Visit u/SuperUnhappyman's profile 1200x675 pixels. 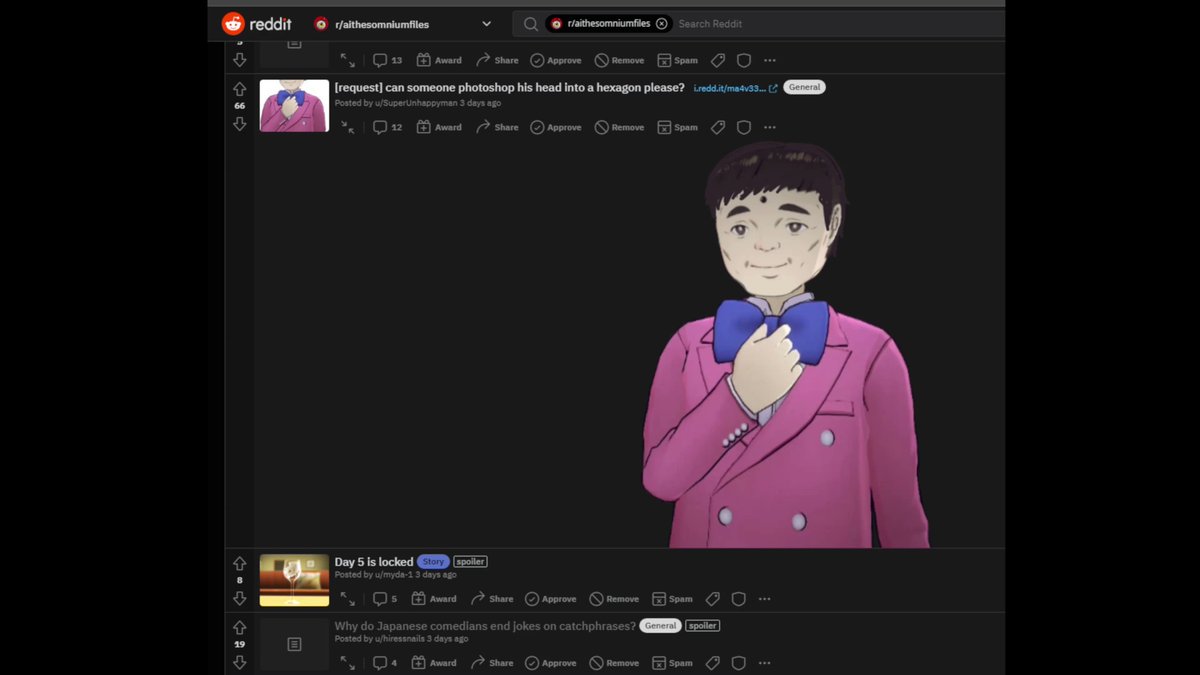pos(416,103)
